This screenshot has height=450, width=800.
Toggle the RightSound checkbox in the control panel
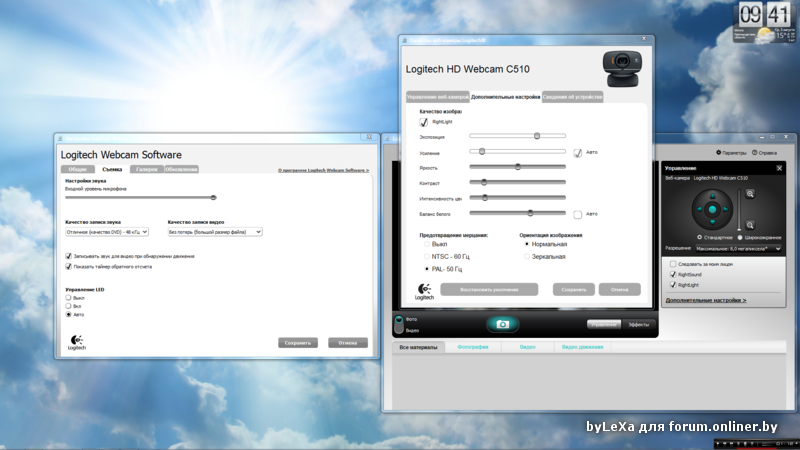(x=673, y=274)
